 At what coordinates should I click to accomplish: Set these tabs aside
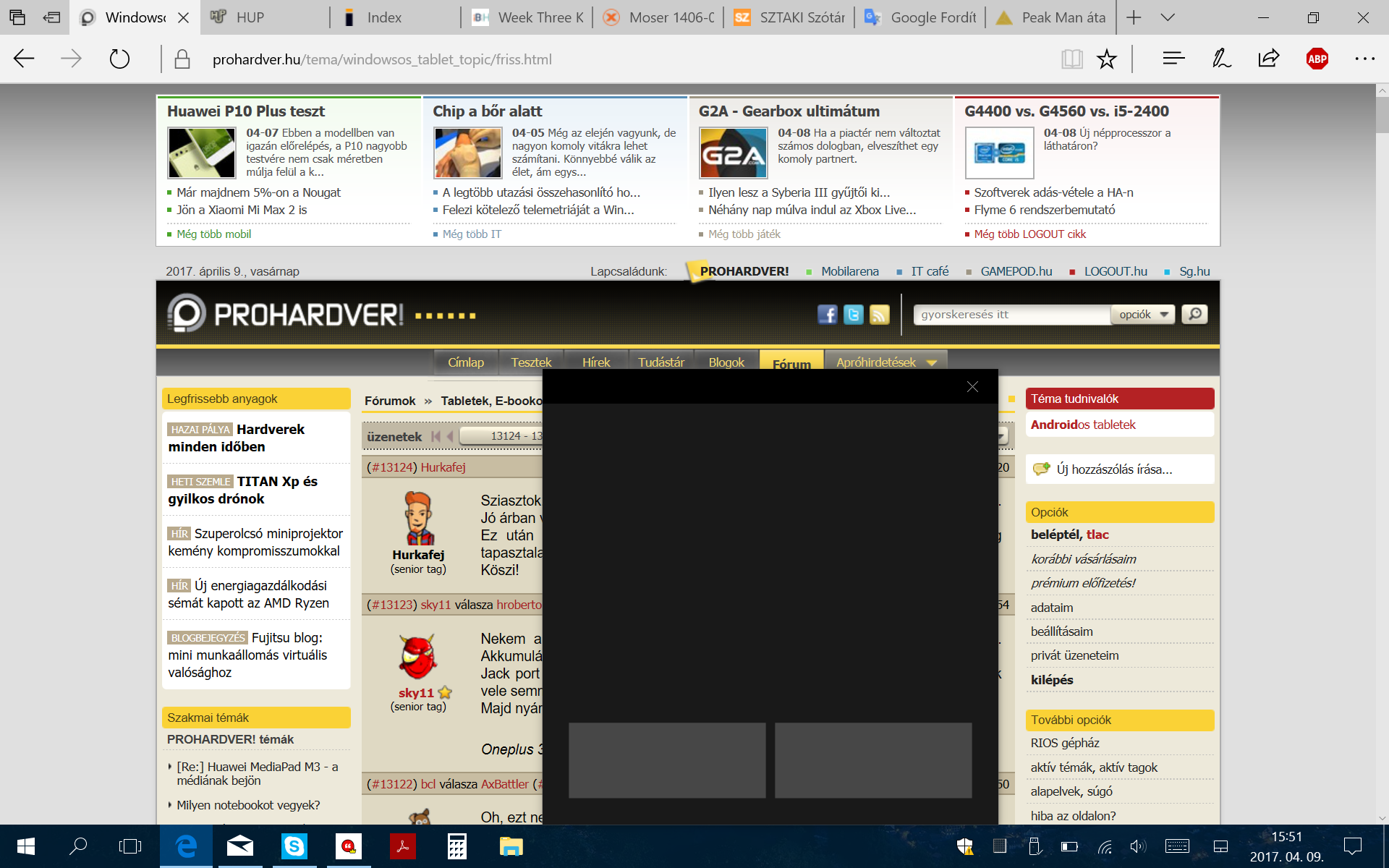pos(51,17)
